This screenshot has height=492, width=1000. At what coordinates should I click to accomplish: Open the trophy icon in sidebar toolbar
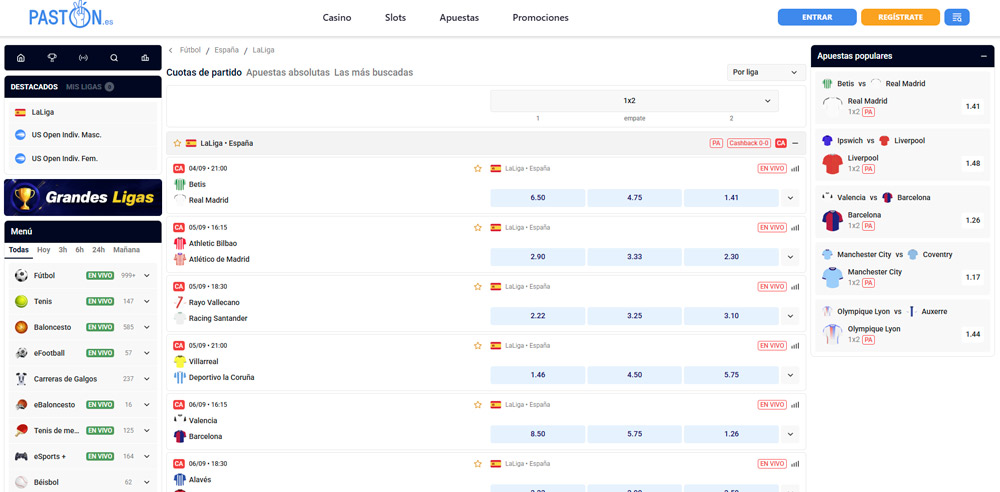(x=52, y=58)
